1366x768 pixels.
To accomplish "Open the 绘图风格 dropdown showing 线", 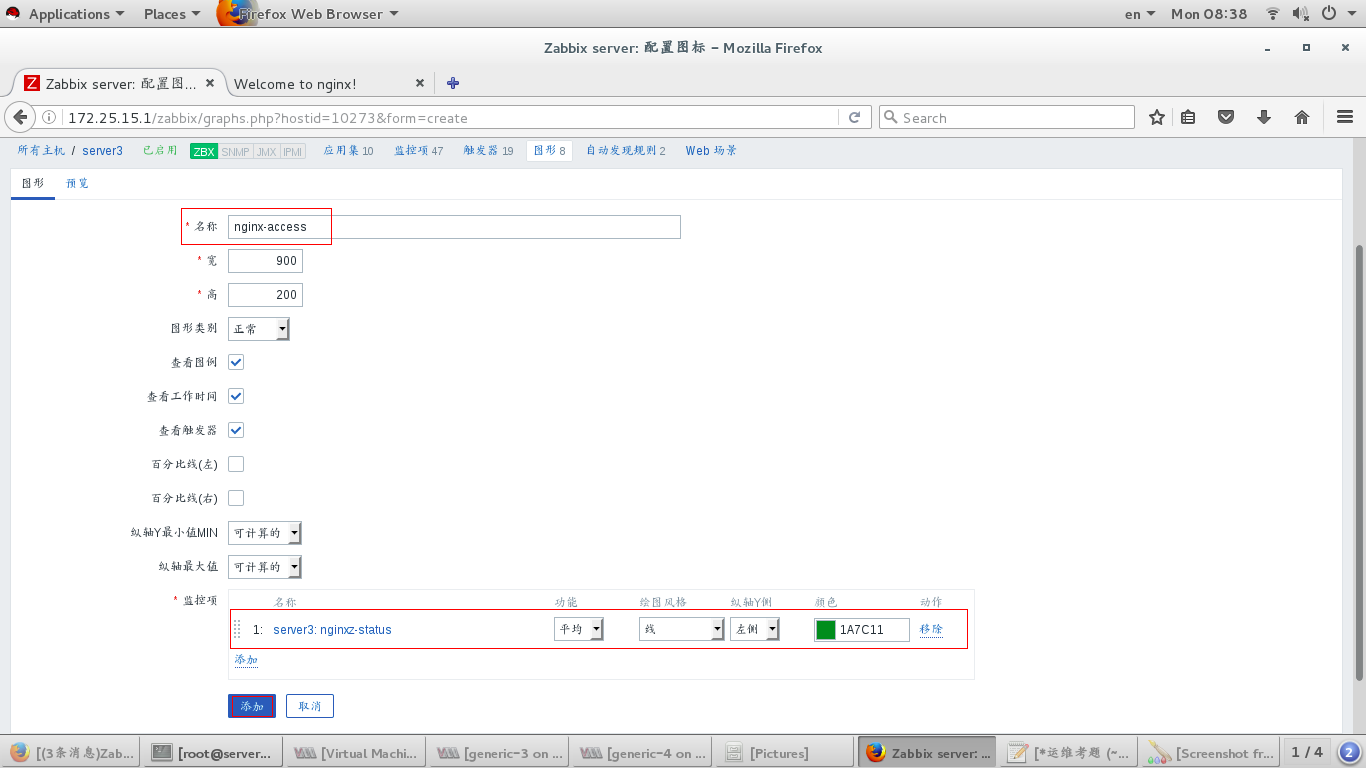I will pos(682,629).
